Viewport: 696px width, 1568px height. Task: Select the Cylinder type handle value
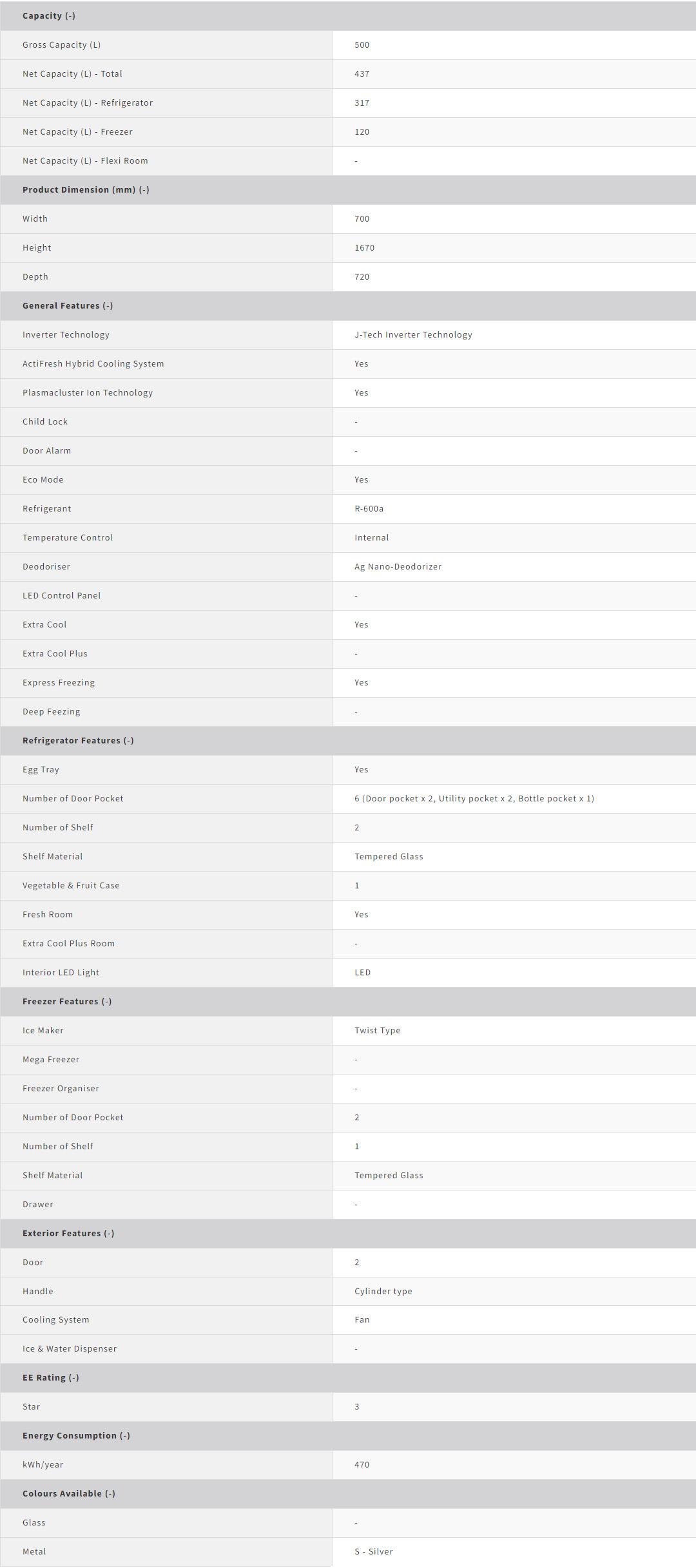pyautogui.click(x=383, y=1291)
